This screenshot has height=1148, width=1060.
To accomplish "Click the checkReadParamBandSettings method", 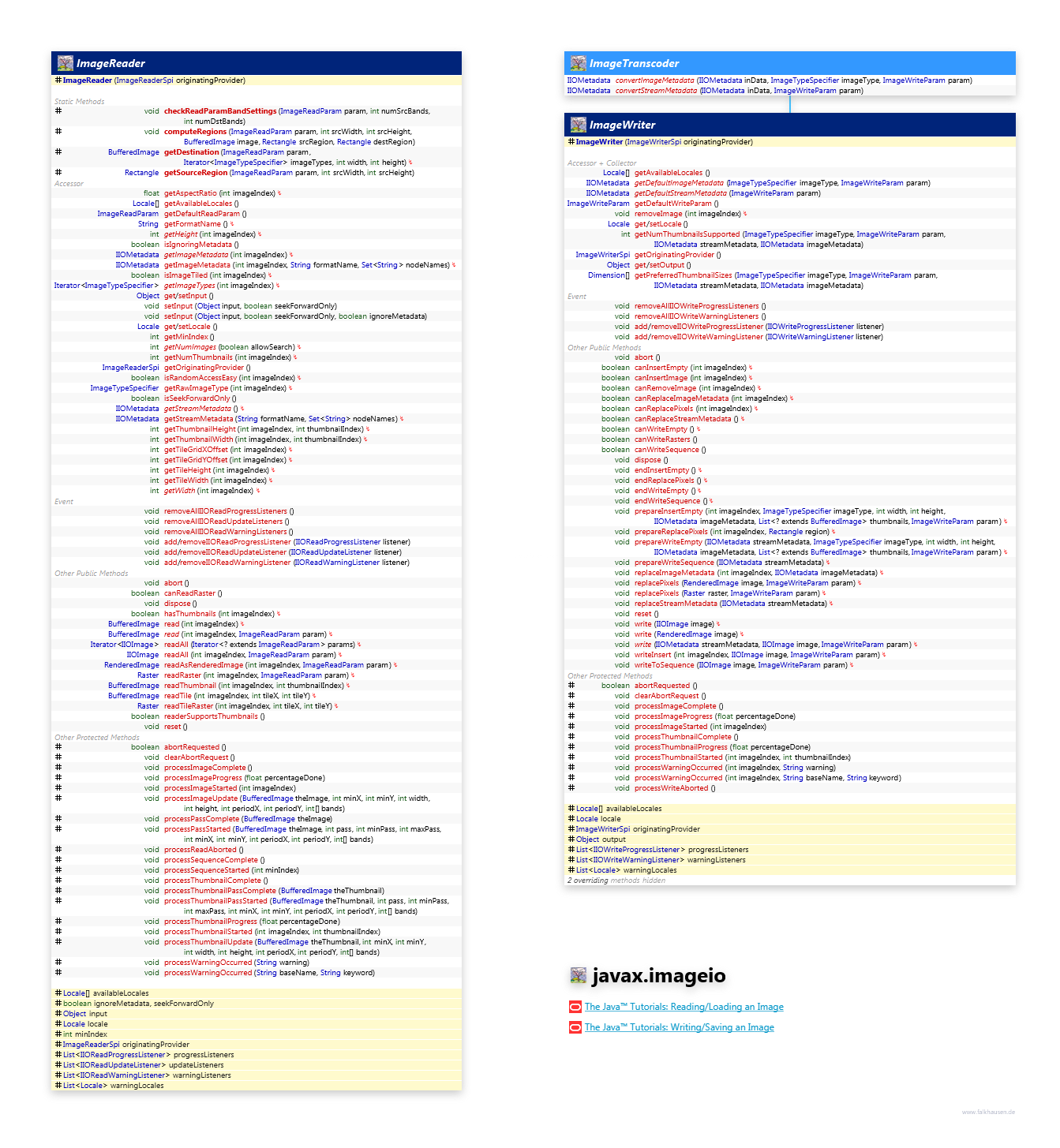I will (220, 111).
